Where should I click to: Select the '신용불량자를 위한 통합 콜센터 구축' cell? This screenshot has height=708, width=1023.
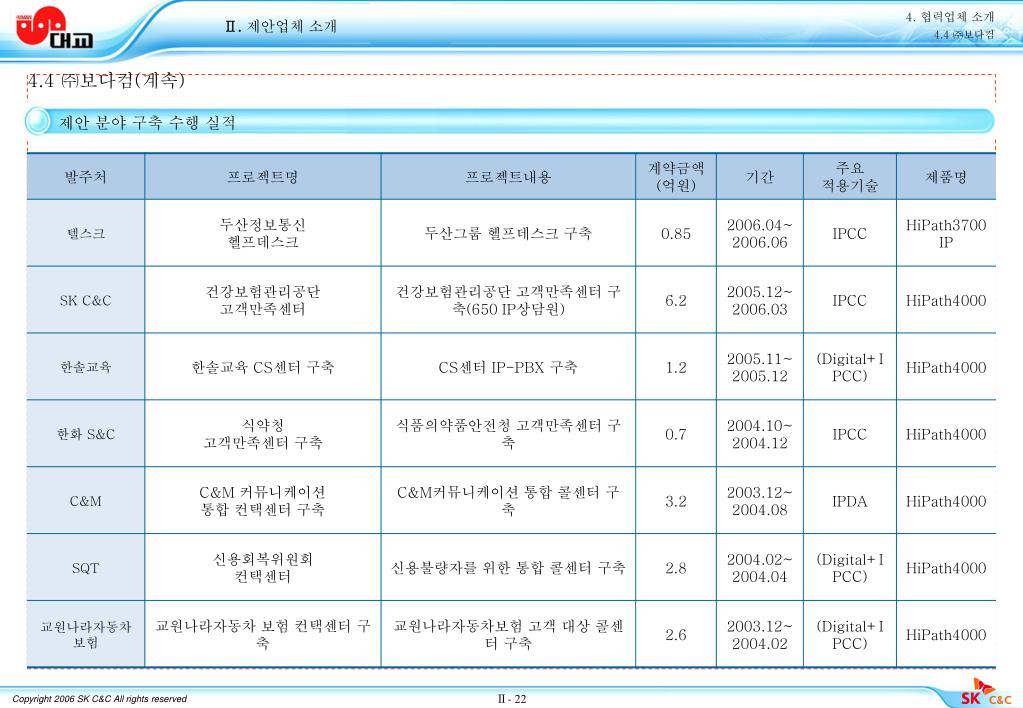(508, 568)
